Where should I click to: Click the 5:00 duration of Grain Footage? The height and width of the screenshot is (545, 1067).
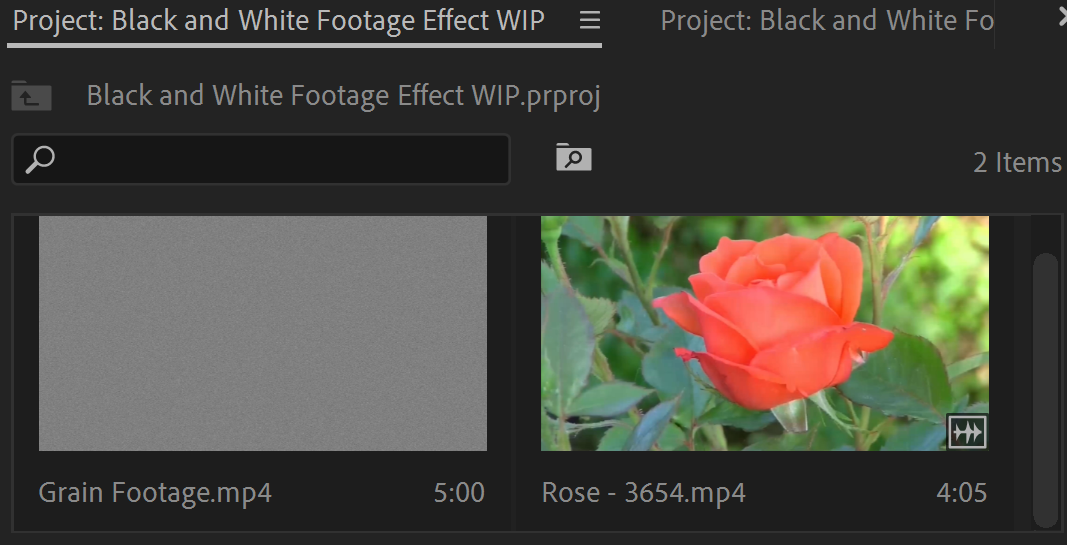point(459,493)
